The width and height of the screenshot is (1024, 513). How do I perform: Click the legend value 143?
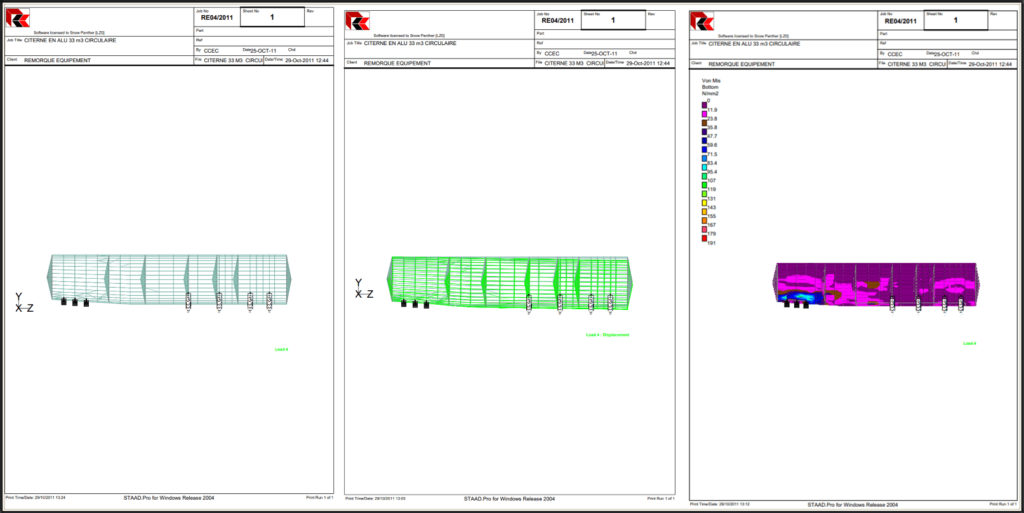point(711,207)
